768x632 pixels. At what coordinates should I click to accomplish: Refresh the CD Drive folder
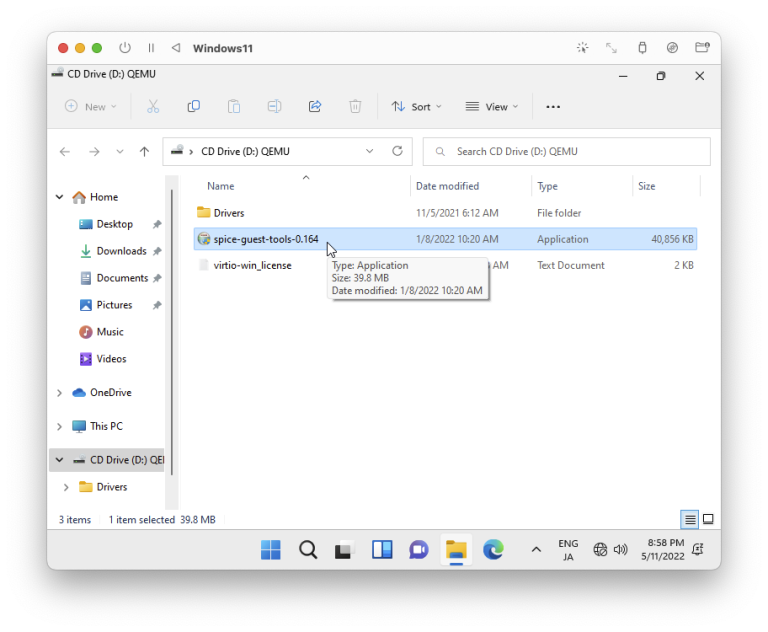[397, 151]
